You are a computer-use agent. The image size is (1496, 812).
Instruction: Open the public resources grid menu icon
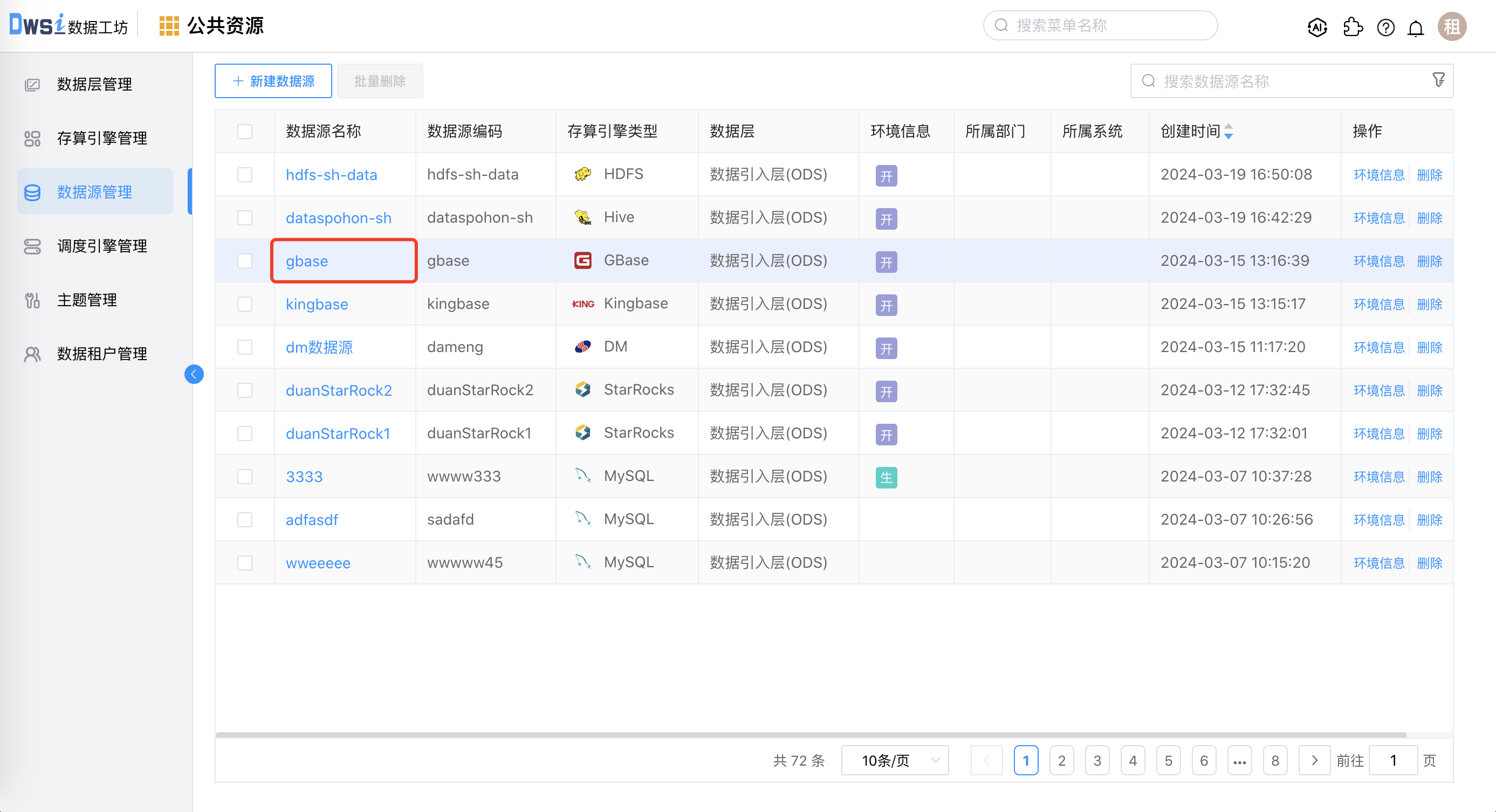click(169, 26)
